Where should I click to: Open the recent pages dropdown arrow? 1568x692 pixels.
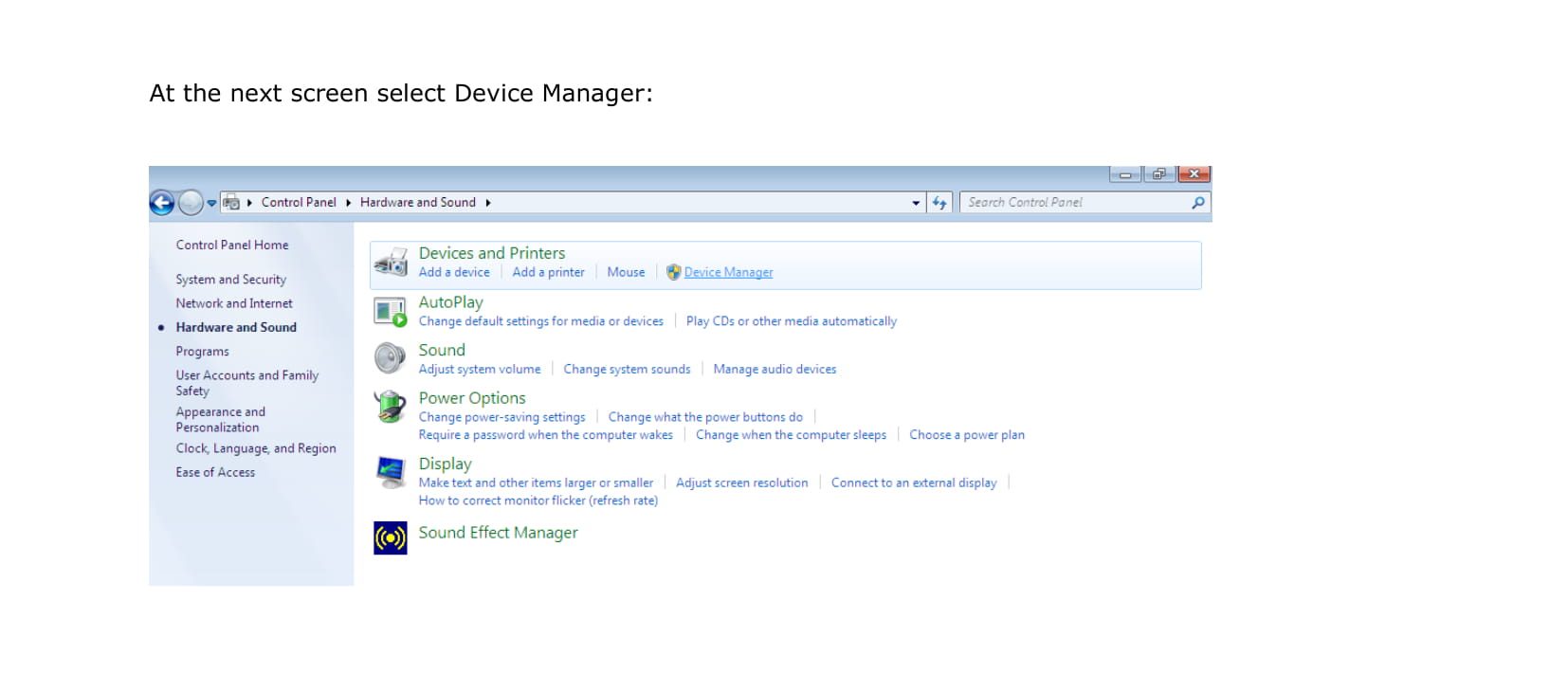coord(211,203)
